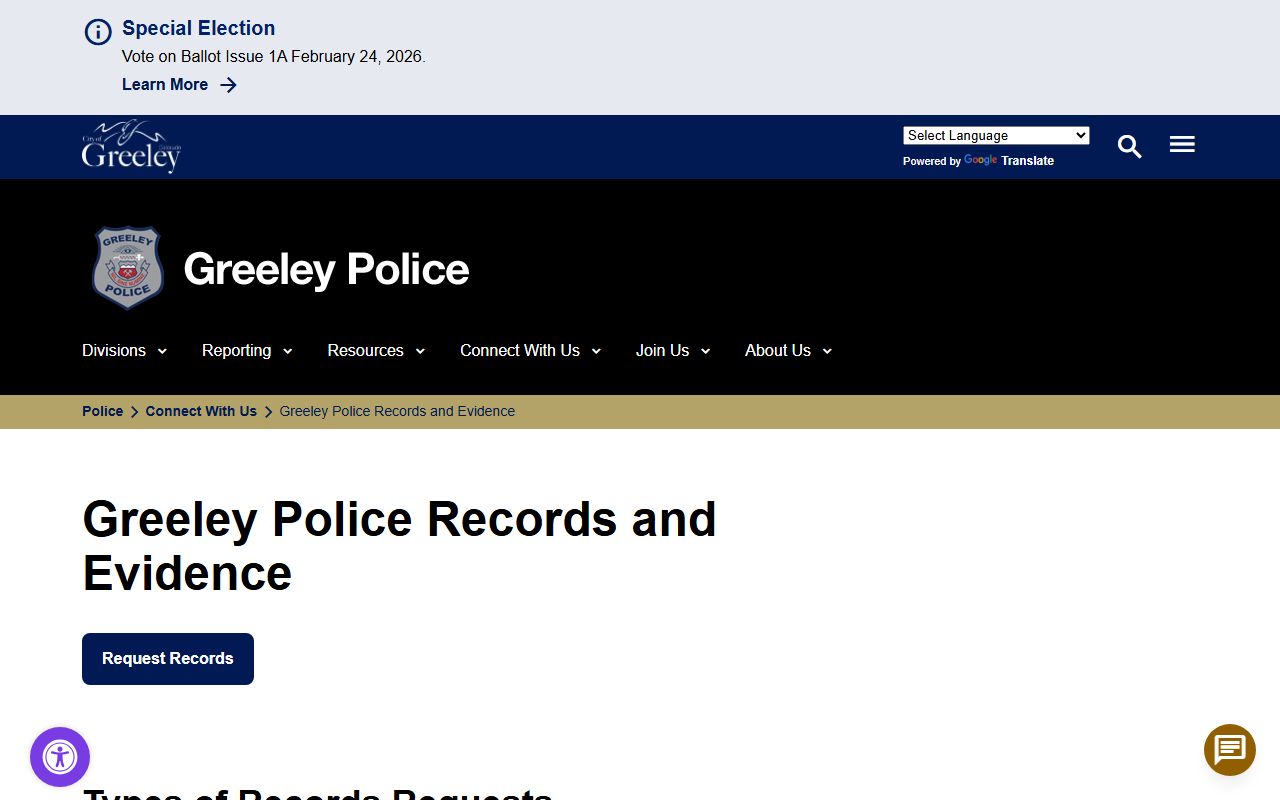Click the Greeley Police site title
Image resolution: width=1280 pixels, height=800 pixels.
coord(326,269)
